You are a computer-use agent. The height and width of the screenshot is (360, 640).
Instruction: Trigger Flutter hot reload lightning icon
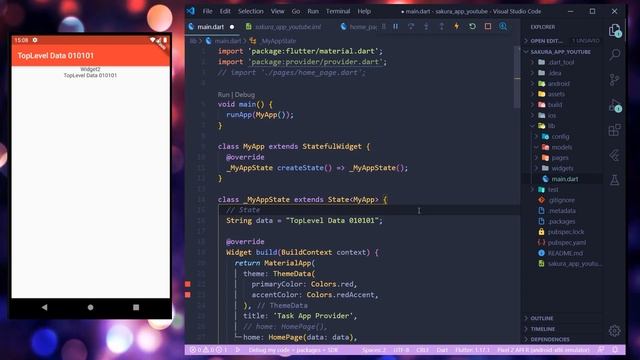click(x=457, y=27)
